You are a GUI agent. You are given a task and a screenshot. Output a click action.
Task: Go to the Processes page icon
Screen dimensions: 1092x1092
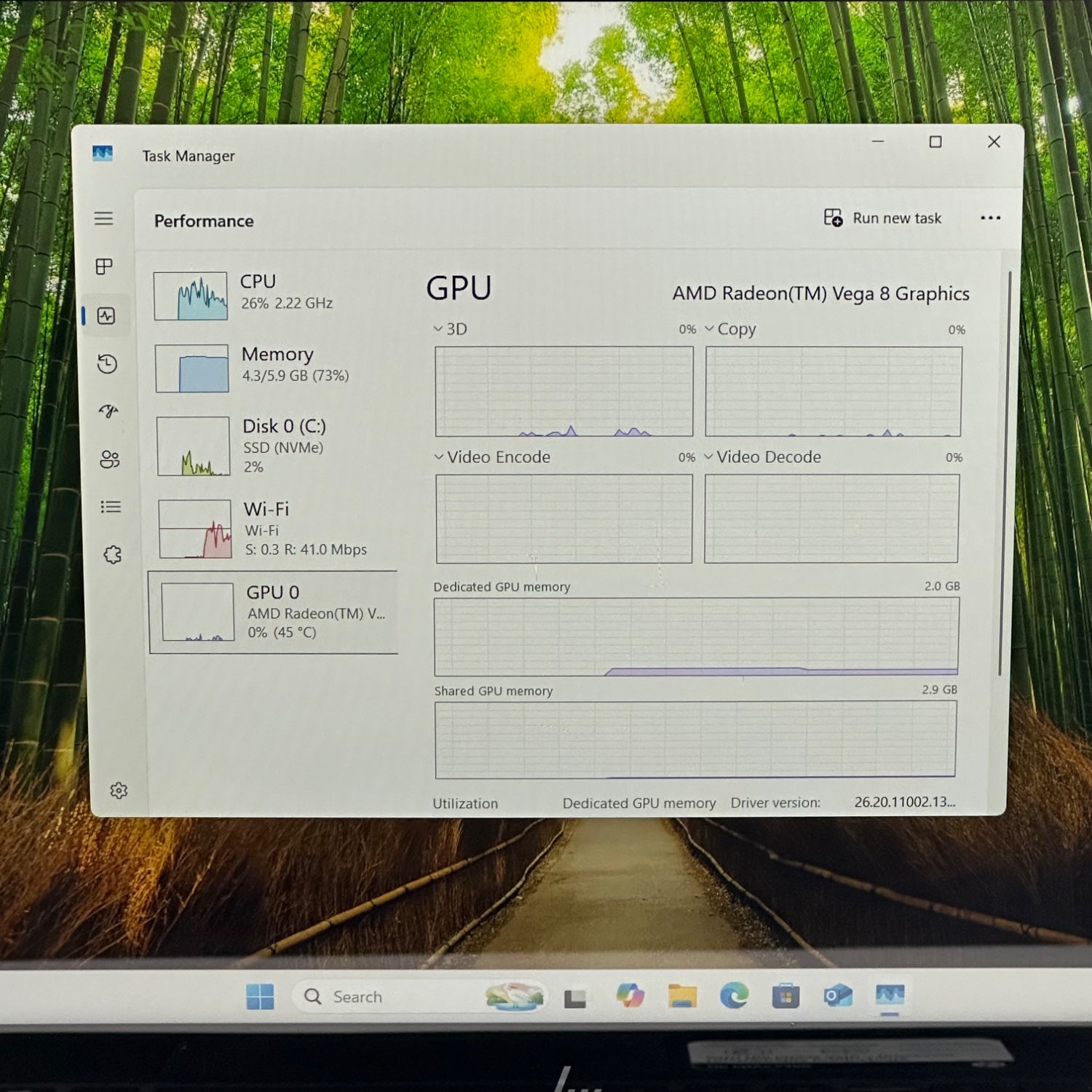point(104,266)
